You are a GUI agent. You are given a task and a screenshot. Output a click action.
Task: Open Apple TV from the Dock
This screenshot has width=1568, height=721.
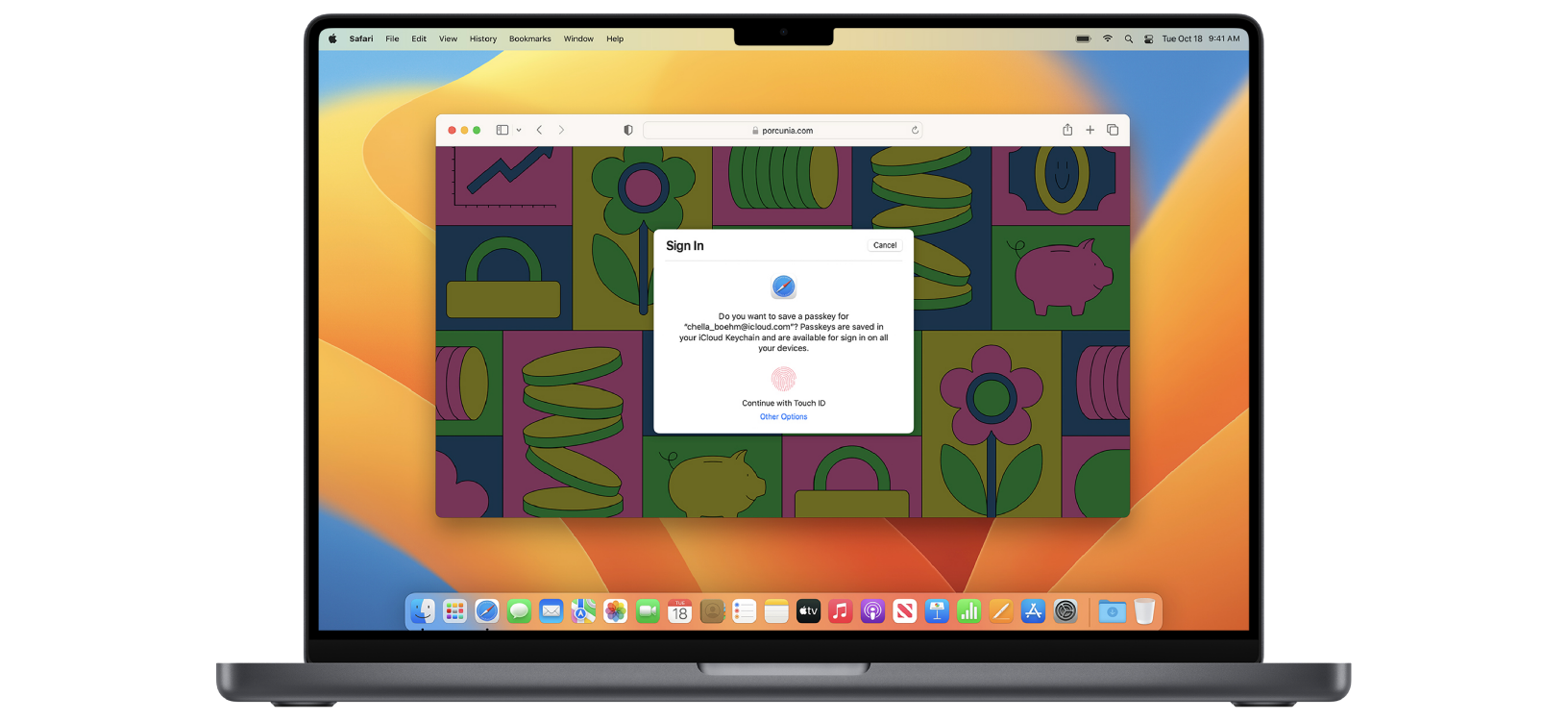[x=809, y=610]
